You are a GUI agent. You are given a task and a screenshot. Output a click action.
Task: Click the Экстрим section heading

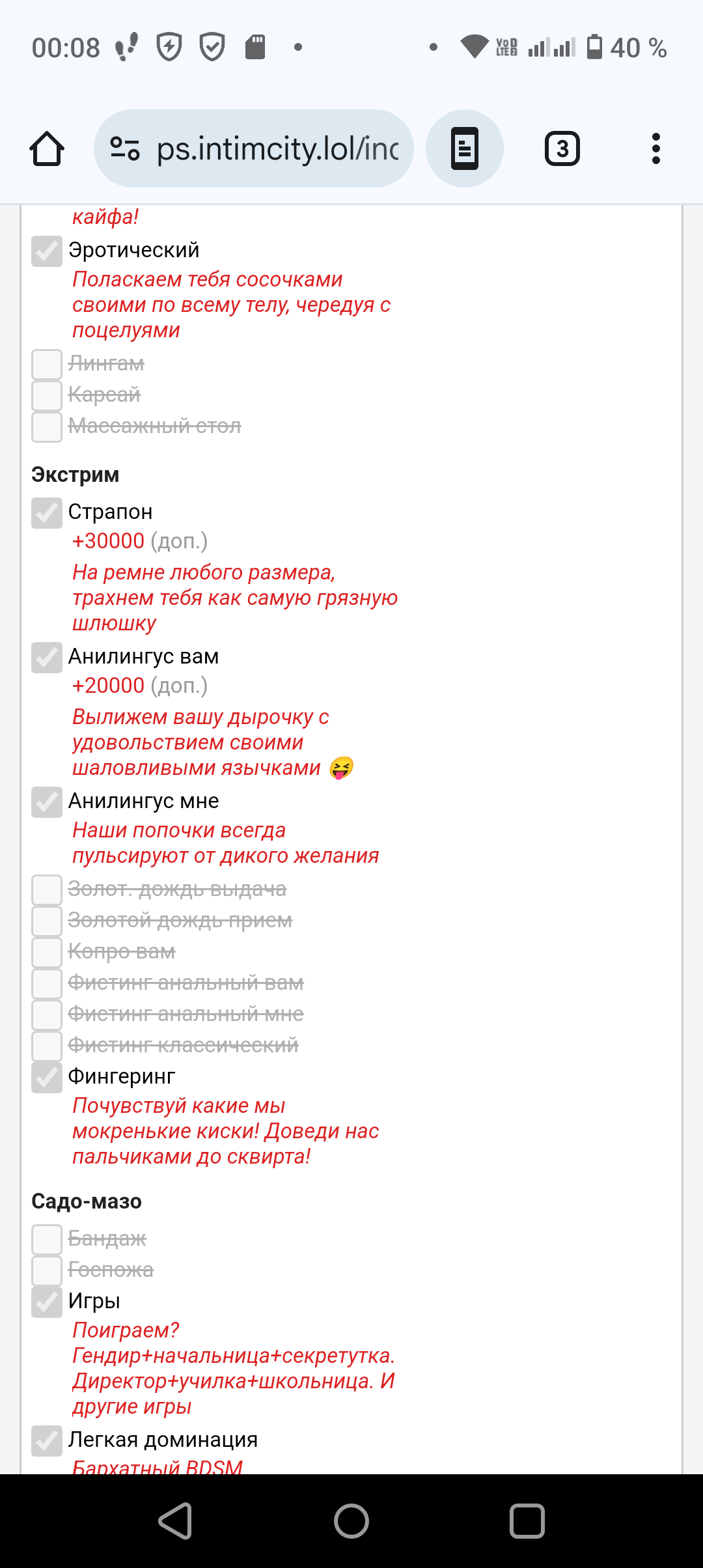pyautogui.click(x=76, y=475)
